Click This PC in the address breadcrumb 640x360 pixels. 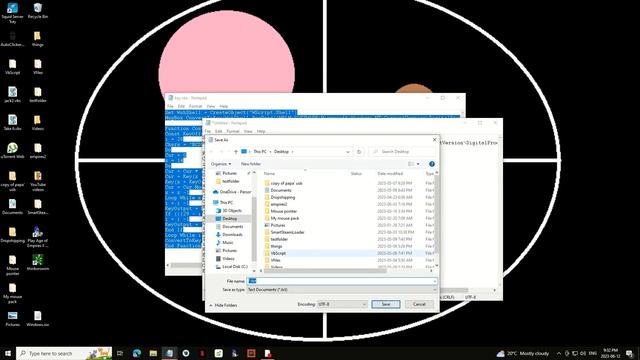(x=260, y=151)
